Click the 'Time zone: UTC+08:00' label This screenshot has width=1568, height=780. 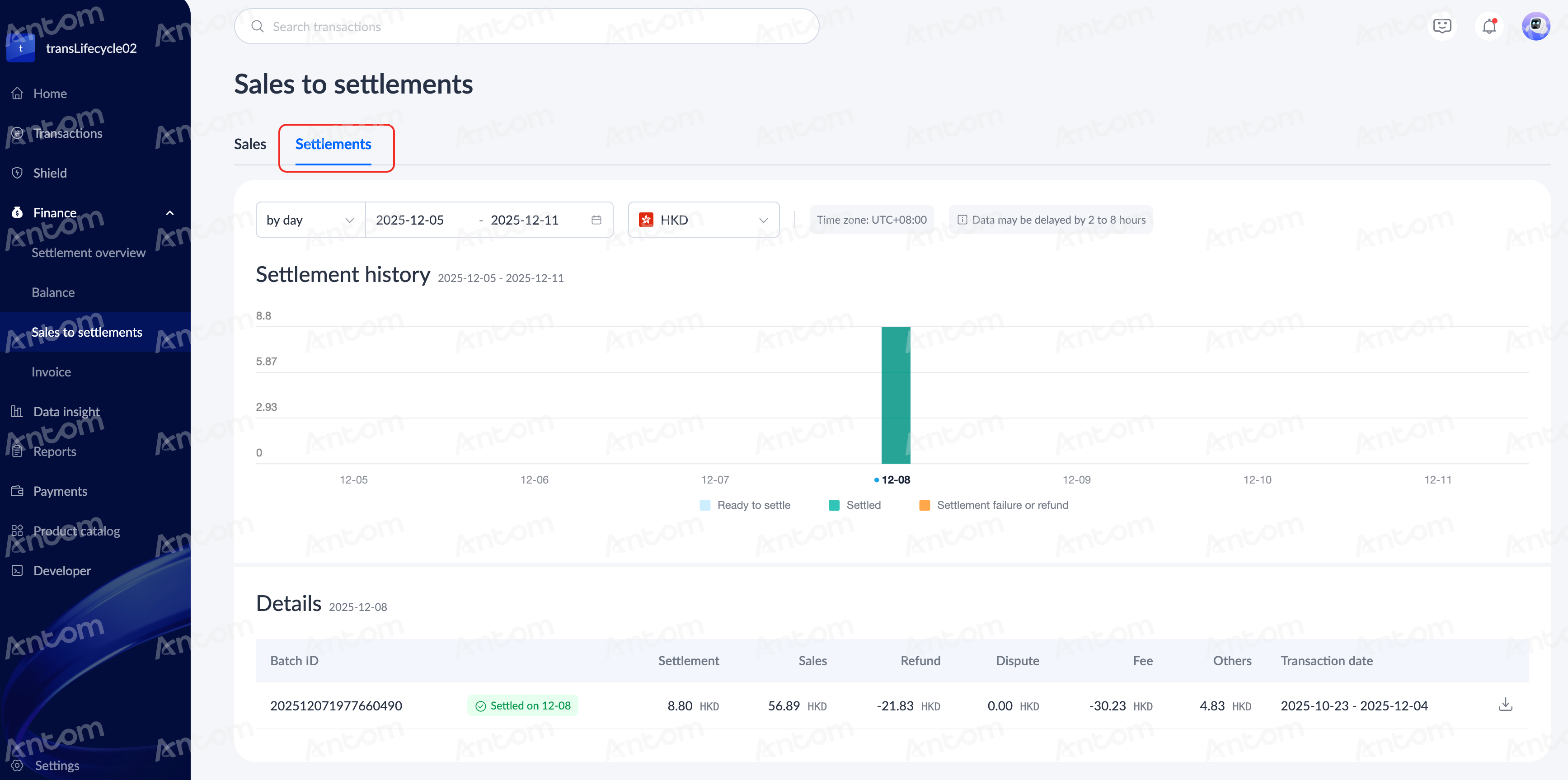871,220
